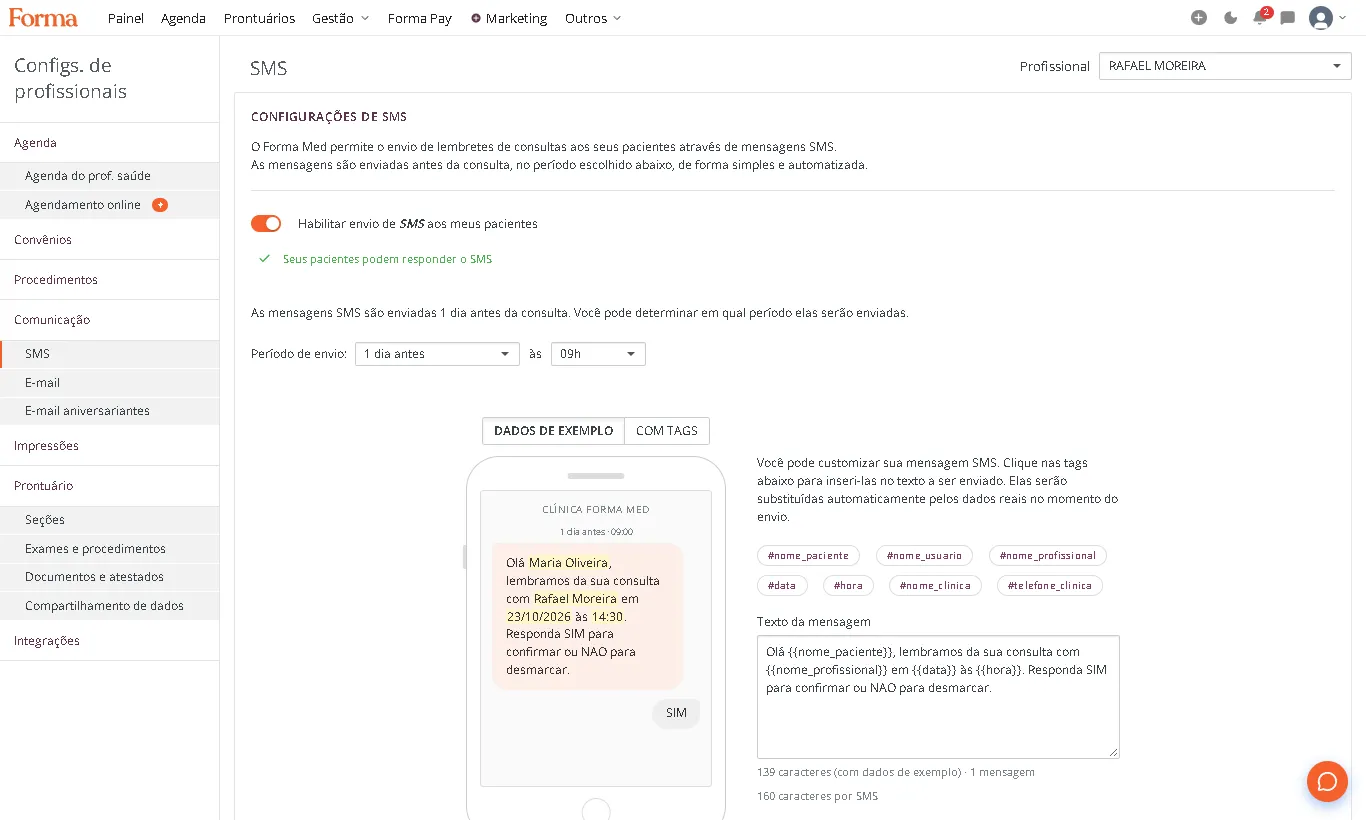Insert the #nome_profissional tag

tap(1048, 556)
